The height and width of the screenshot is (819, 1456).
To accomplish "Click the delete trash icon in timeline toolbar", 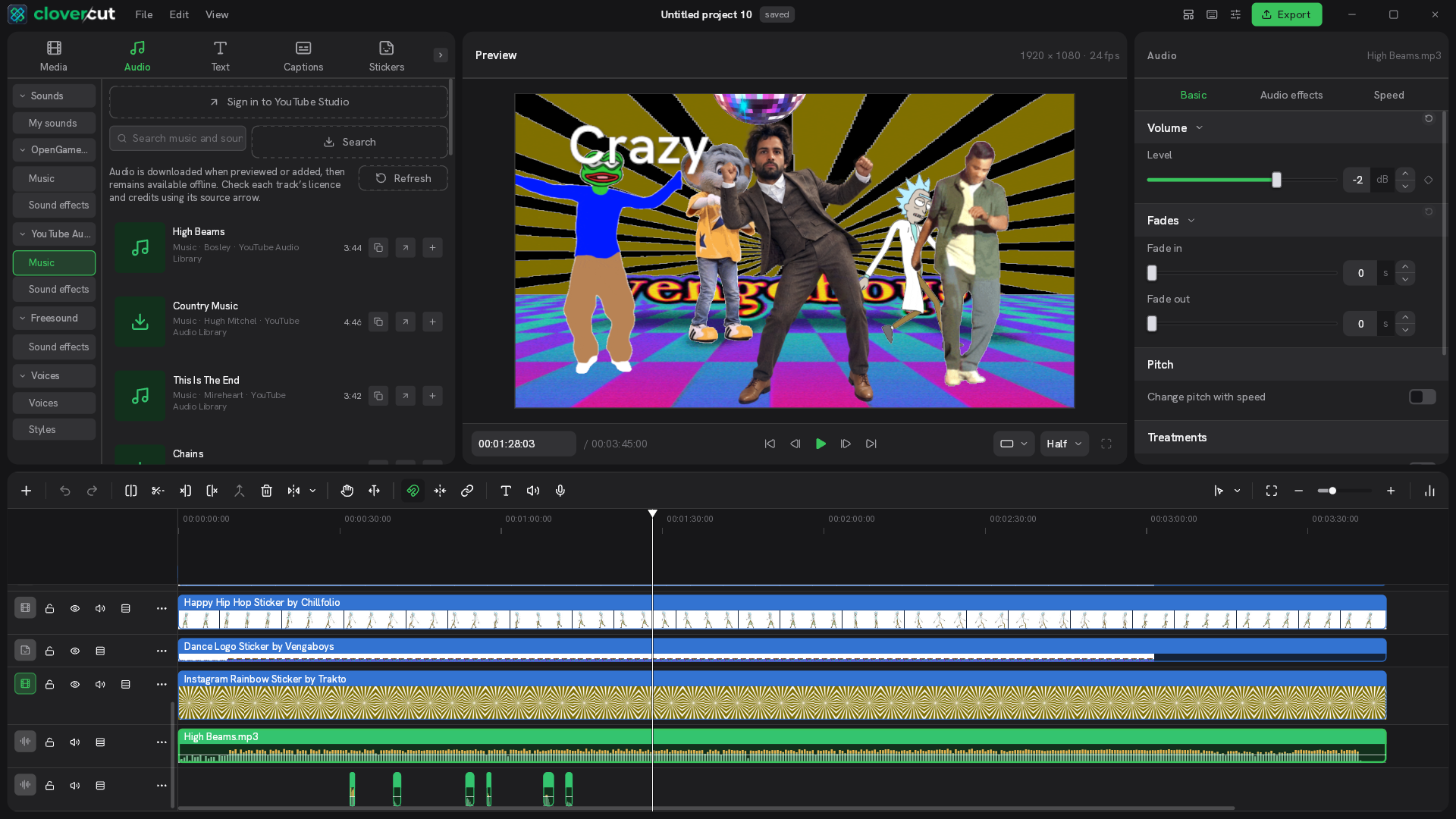I will (266, 491).
